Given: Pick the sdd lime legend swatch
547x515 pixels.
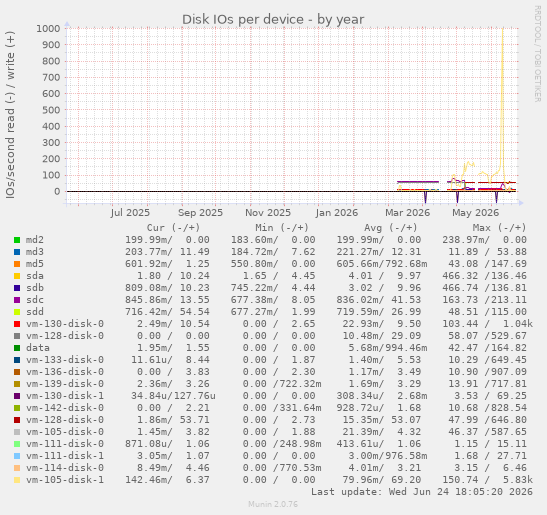Looking at the screenshot, I should (17, 312).
